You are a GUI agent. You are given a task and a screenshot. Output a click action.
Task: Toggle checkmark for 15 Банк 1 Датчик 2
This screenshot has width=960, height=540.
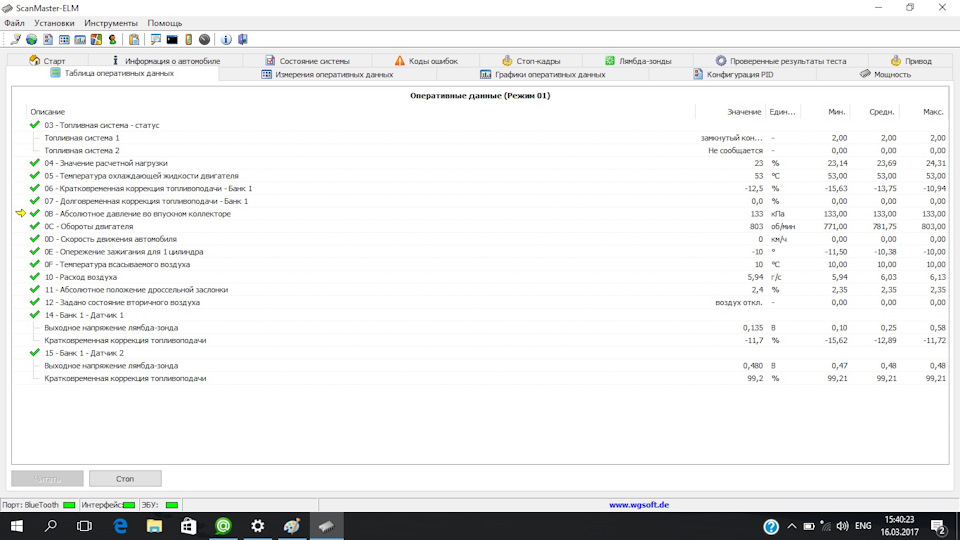[35, 353]
